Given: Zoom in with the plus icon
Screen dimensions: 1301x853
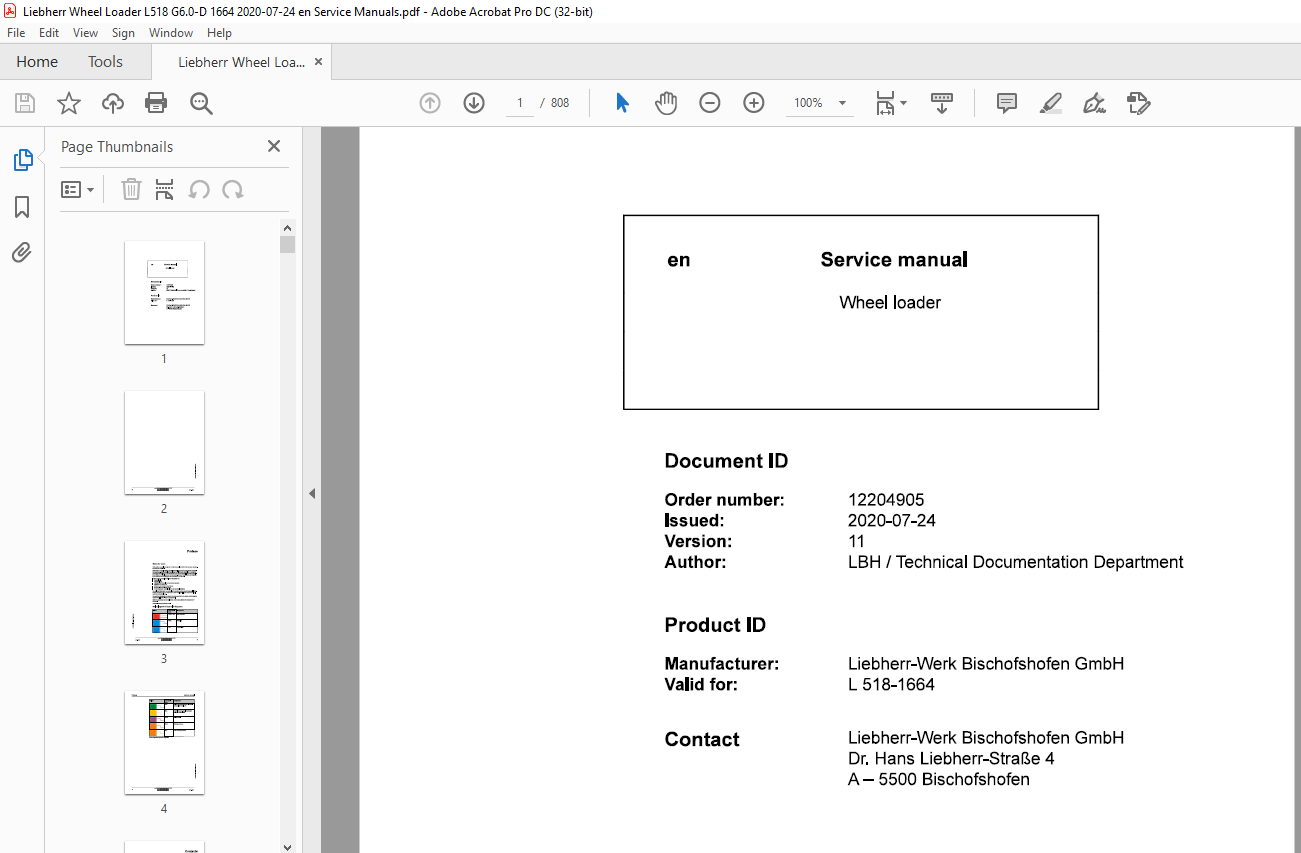Looking at the screenshot, I should point(754,103).
